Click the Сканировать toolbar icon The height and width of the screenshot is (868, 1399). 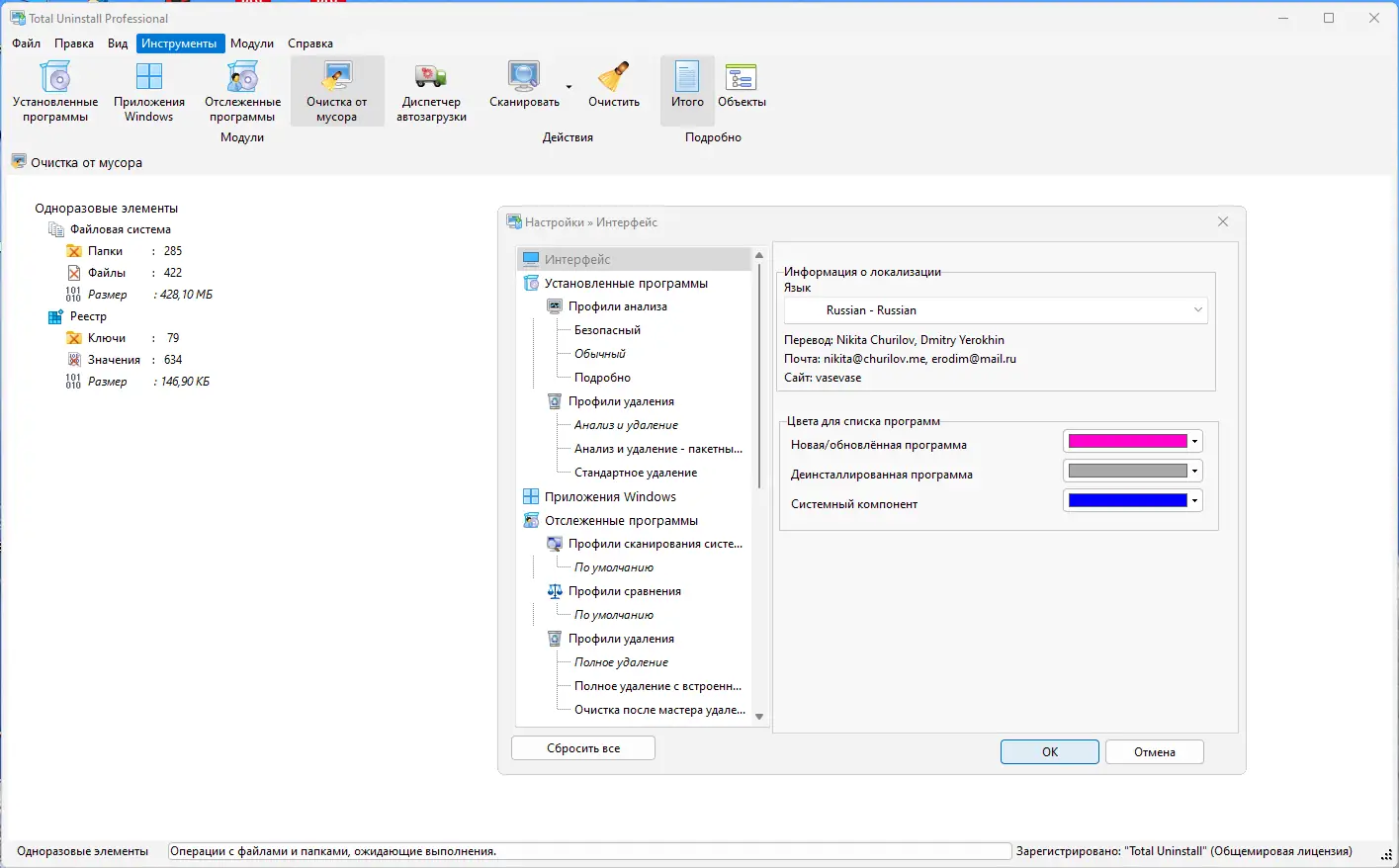[x=524, y=77]
